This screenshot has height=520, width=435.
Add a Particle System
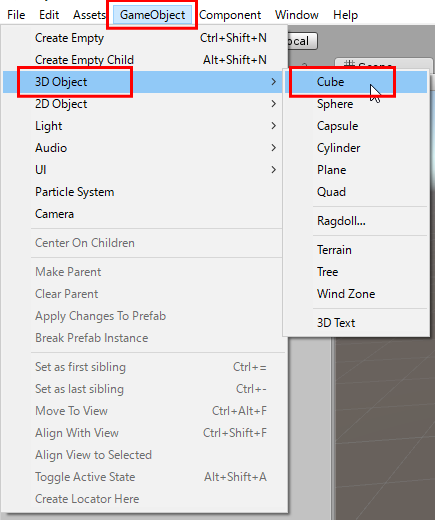pos(142,192)
